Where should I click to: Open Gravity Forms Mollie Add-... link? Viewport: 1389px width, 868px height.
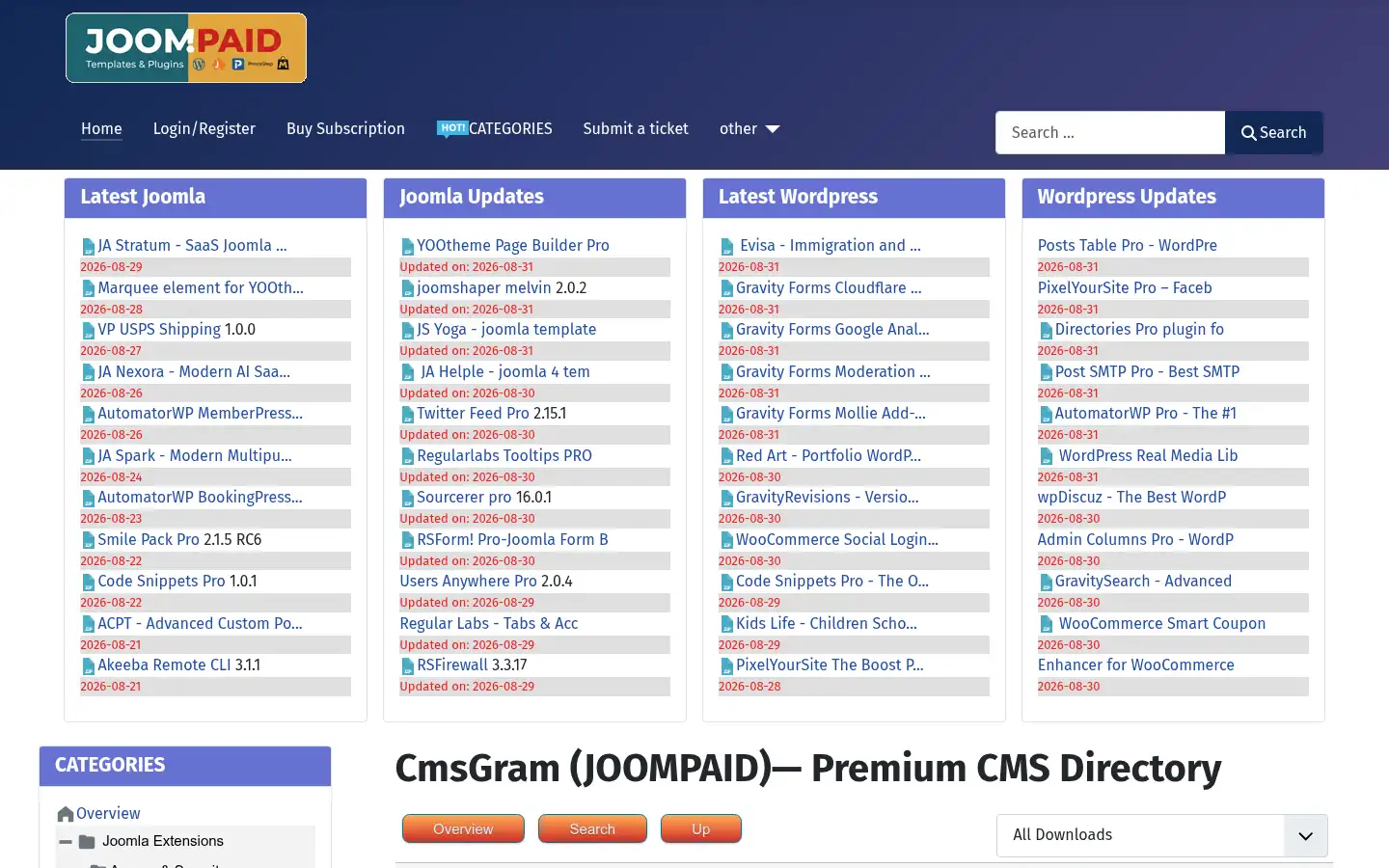coord(831,413)
